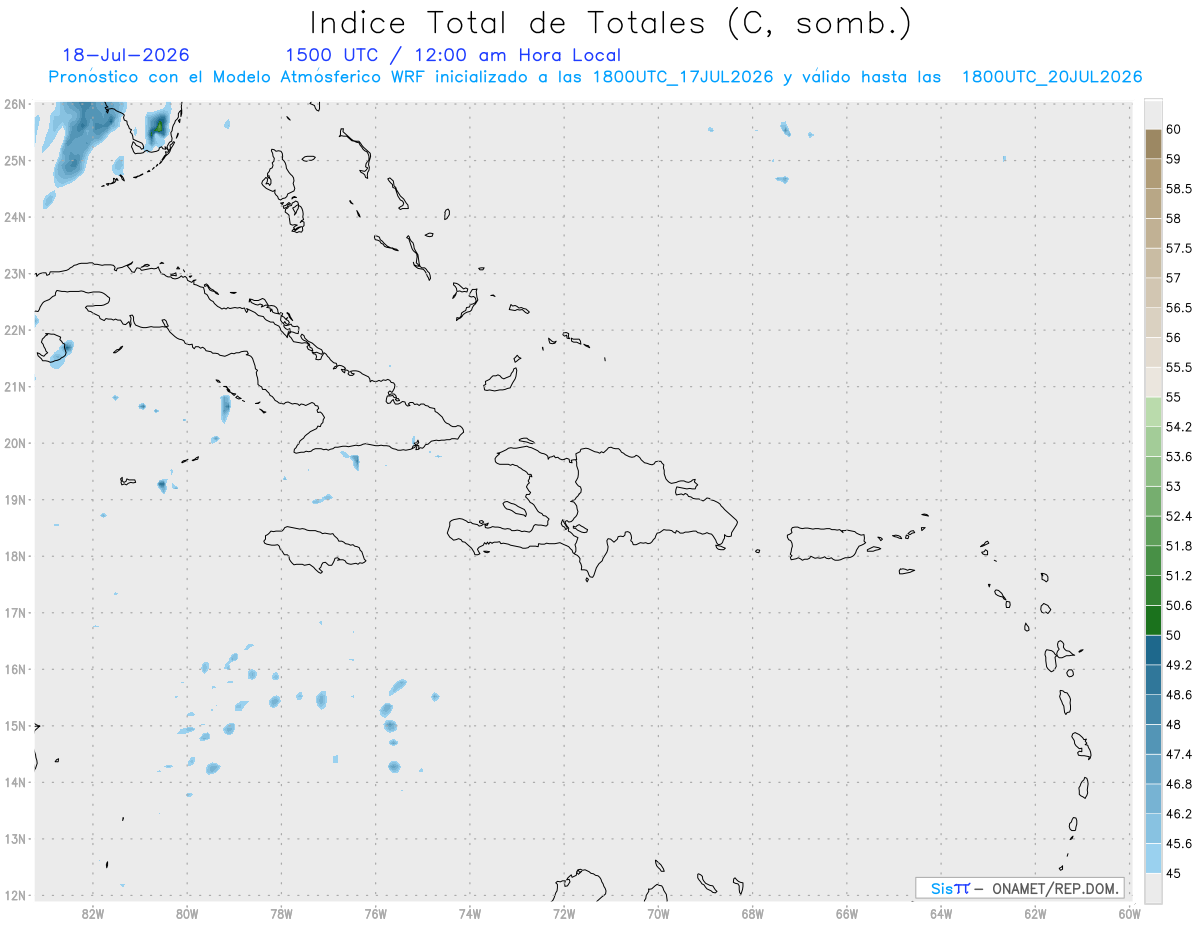Click the color scale value 54.2

point(1178,427)
